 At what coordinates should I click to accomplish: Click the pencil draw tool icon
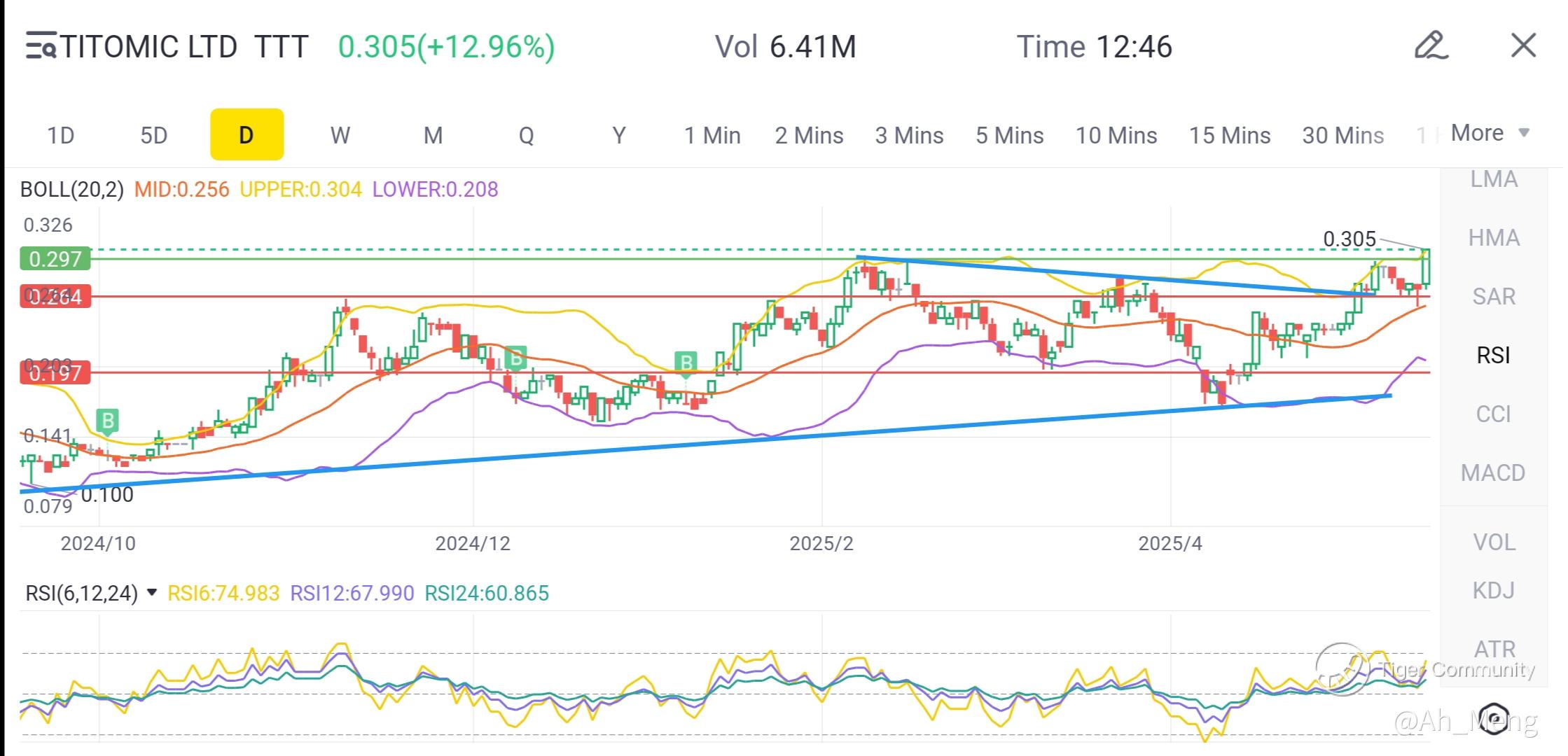pyautogui.click(x=1431, y=46)
